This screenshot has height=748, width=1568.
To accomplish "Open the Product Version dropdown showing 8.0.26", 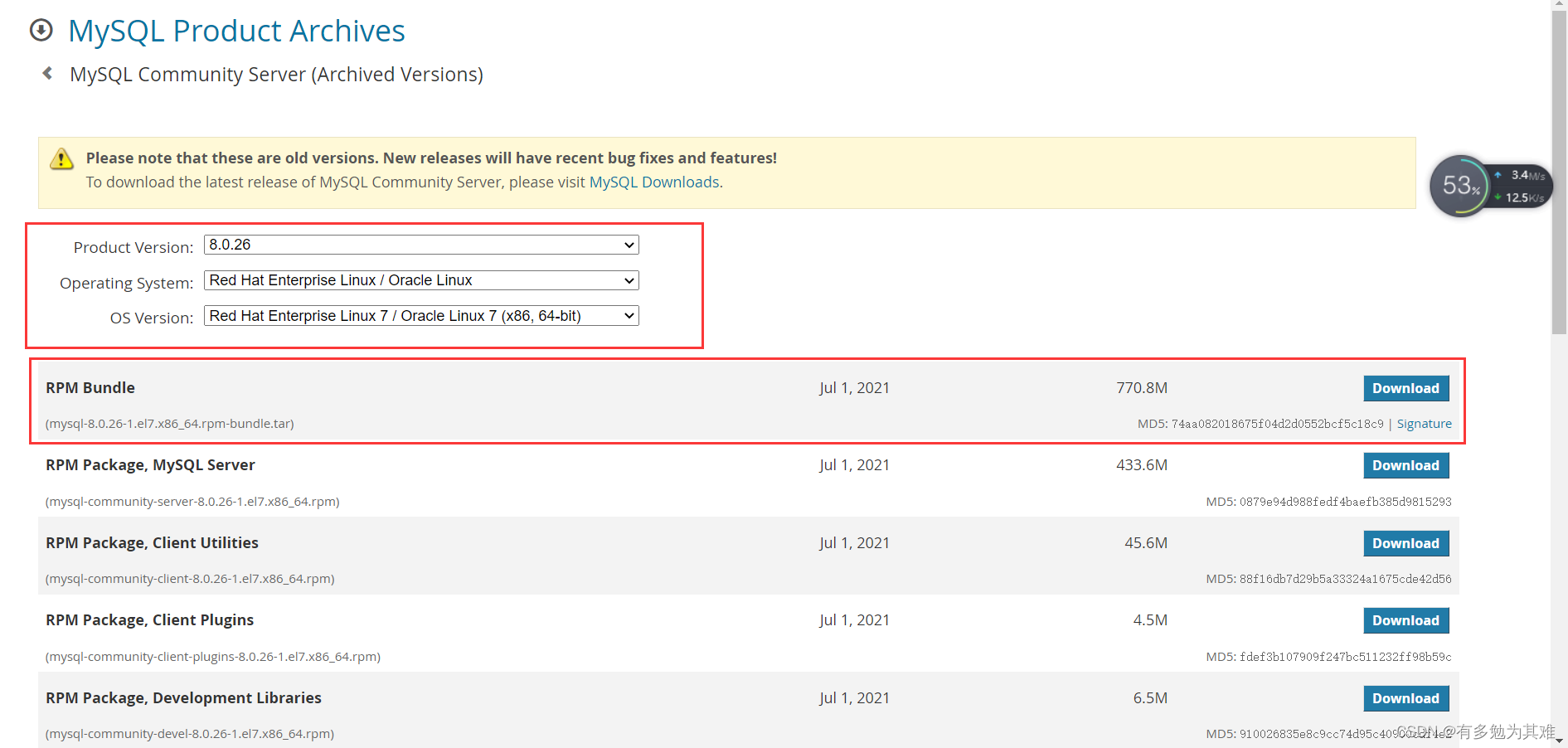I will [421, 245].
